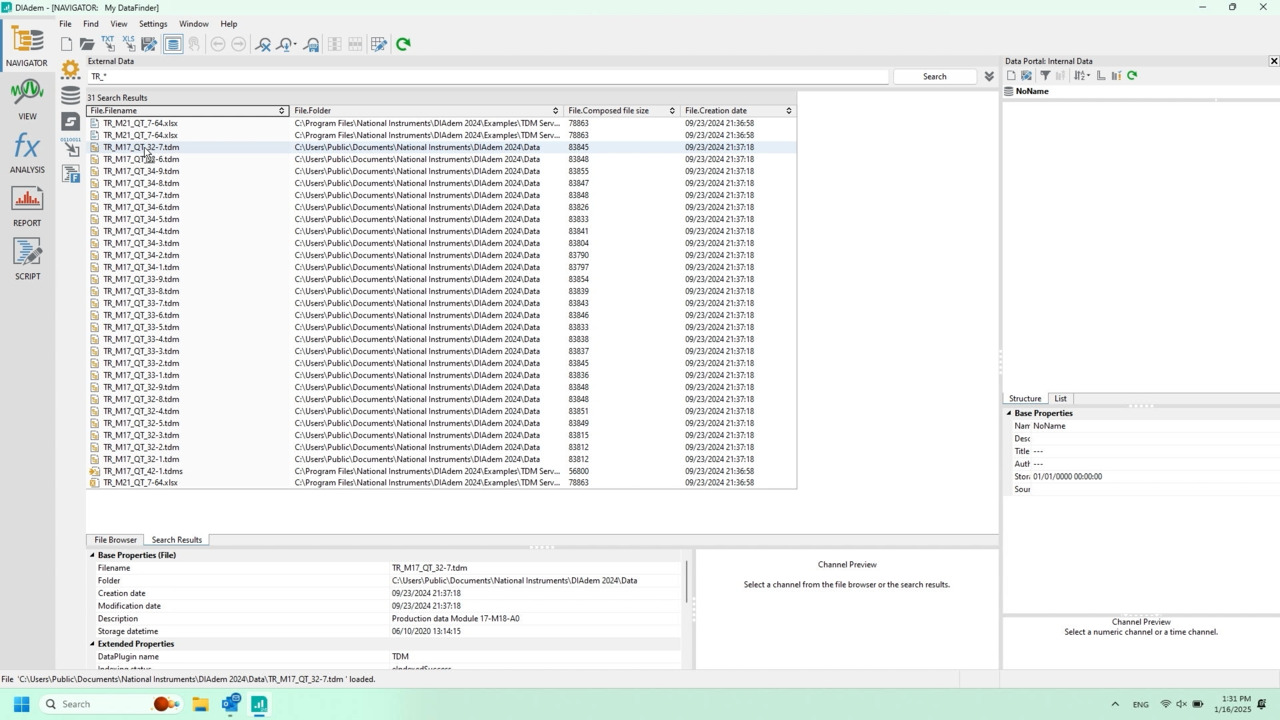The height and width of the screenshot is (720, 1280).
Task: Click the search query input field
Action: (487, 76)
